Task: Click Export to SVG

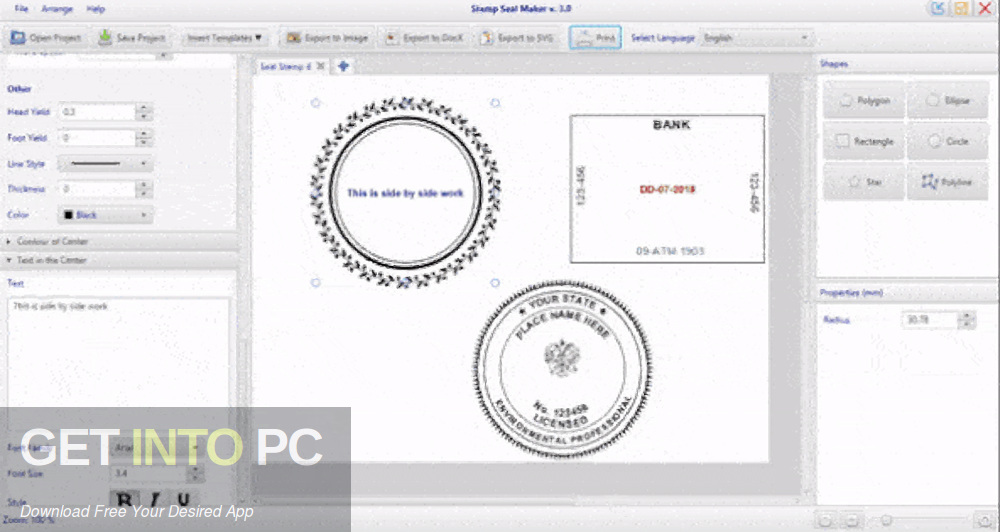Action: pyautogui.click(x=517, y=38)
